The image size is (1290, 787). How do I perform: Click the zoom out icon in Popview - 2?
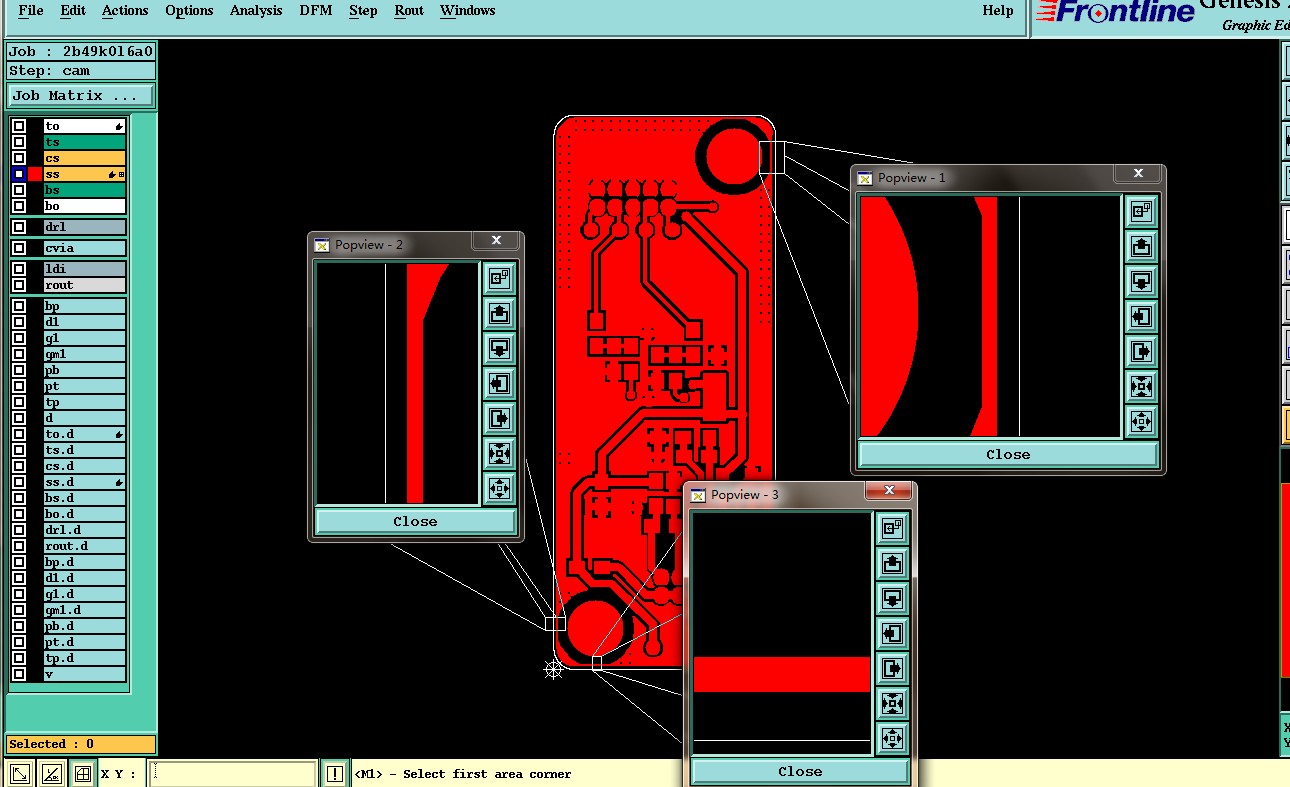click(499, 487)
